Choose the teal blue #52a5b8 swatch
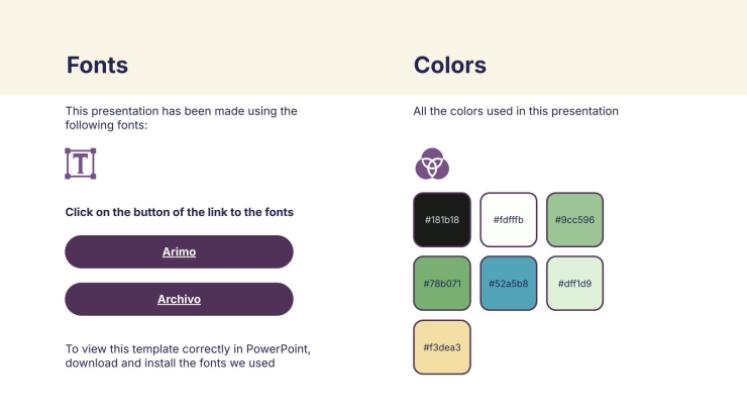This screenshot has width=747, height=420. click(x=508, y=283)
